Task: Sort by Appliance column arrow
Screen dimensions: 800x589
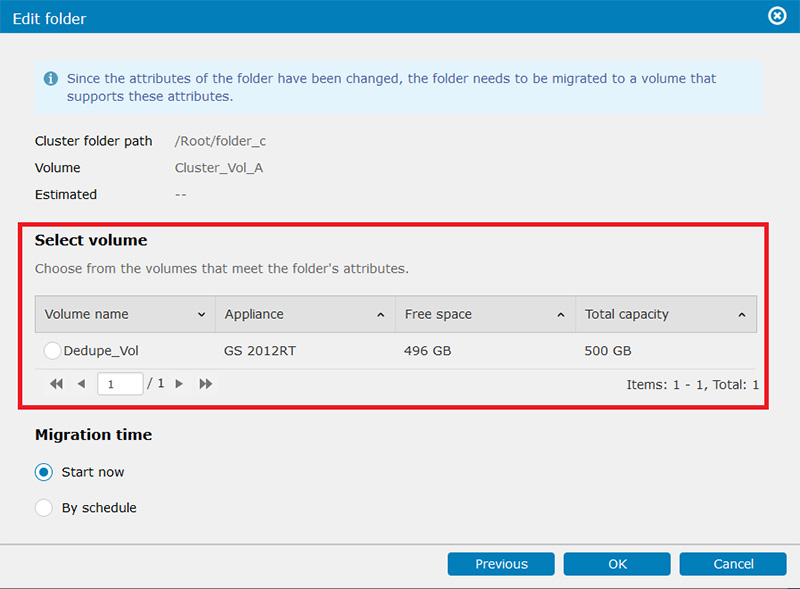Action: point(381,314)
